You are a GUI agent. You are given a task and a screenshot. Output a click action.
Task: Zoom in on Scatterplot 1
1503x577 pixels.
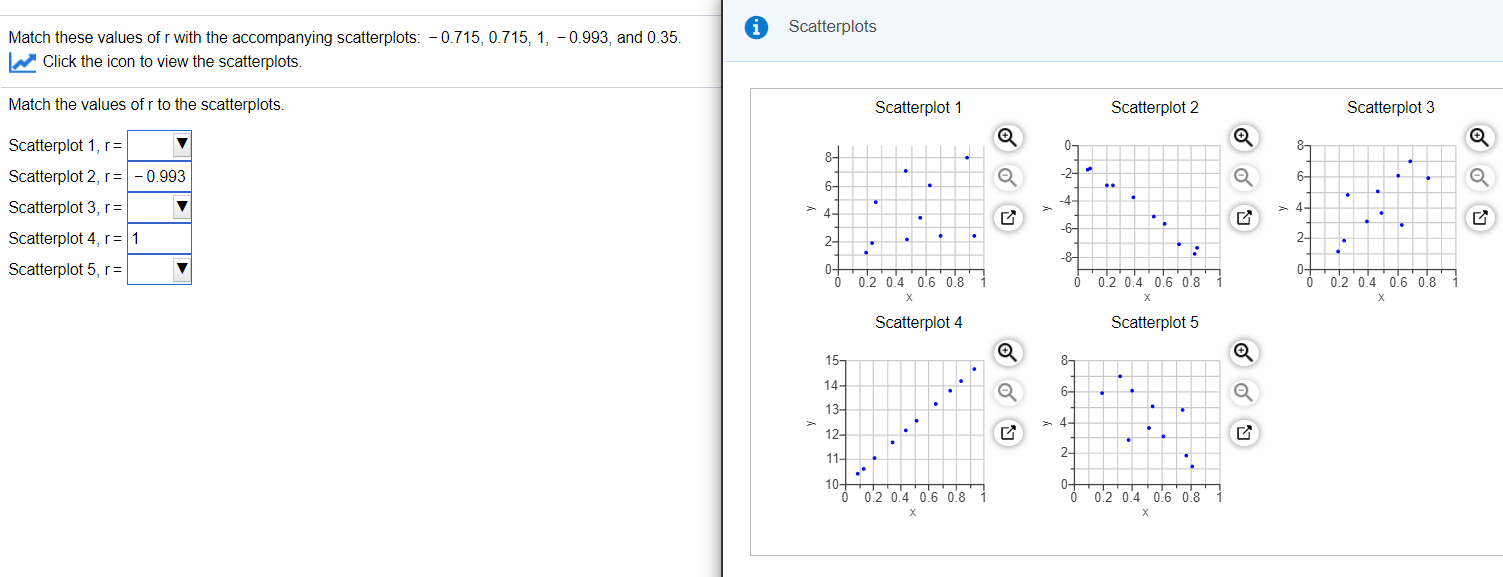click(1007, 138)
